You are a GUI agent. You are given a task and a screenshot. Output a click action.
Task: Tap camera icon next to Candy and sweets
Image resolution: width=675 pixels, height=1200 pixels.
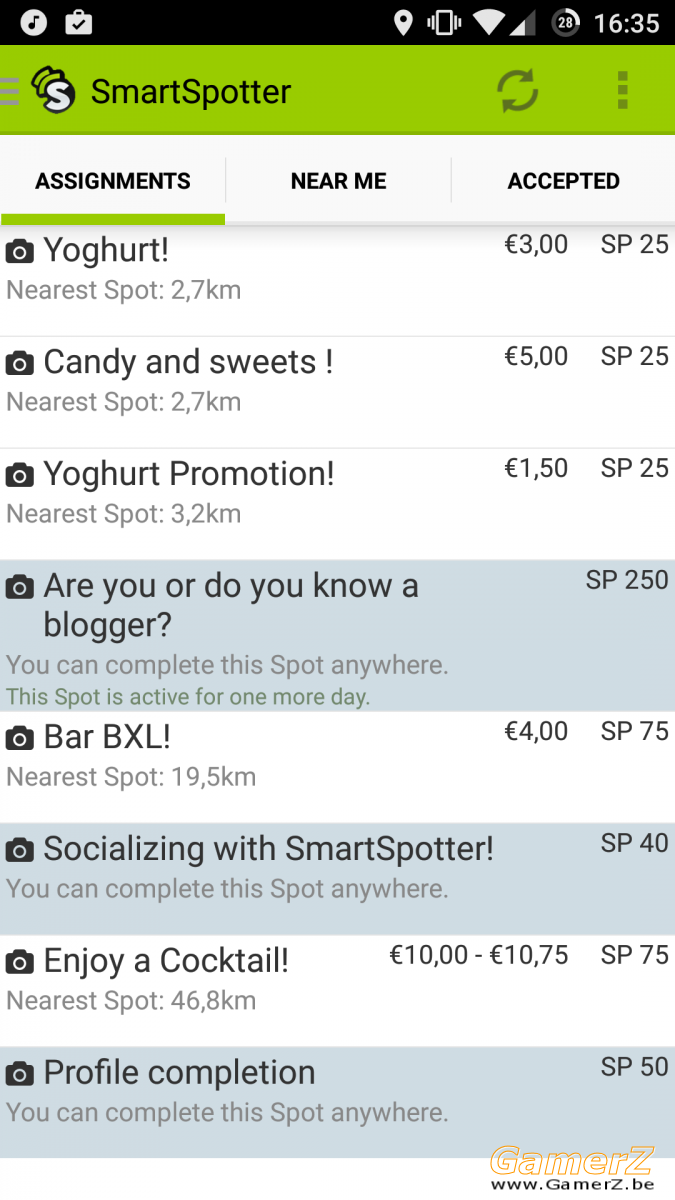click(x=20, y=363)
